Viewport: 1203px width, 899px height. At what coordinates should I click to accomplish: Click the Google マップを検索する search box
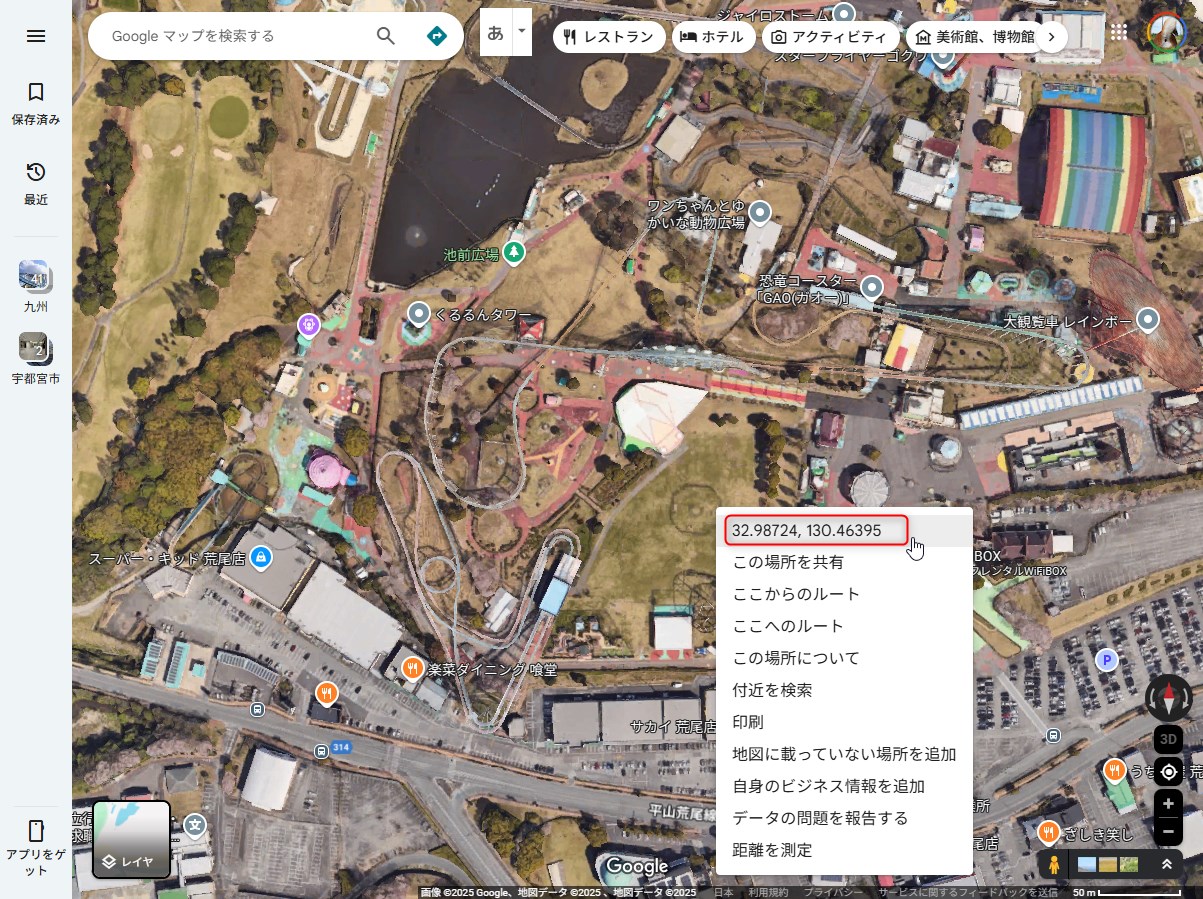pos(235,36)
